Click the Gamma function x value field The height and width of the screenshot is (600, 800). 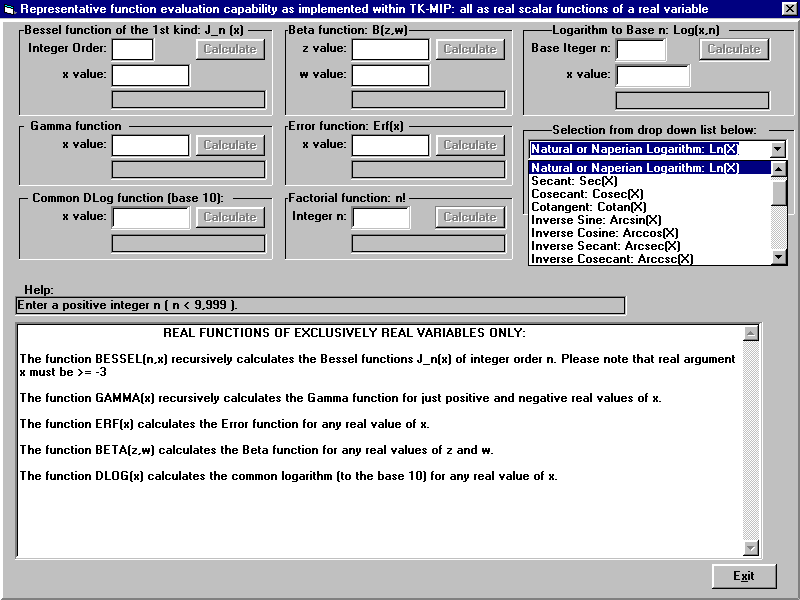pyautogui.click(x=151, y=145)
